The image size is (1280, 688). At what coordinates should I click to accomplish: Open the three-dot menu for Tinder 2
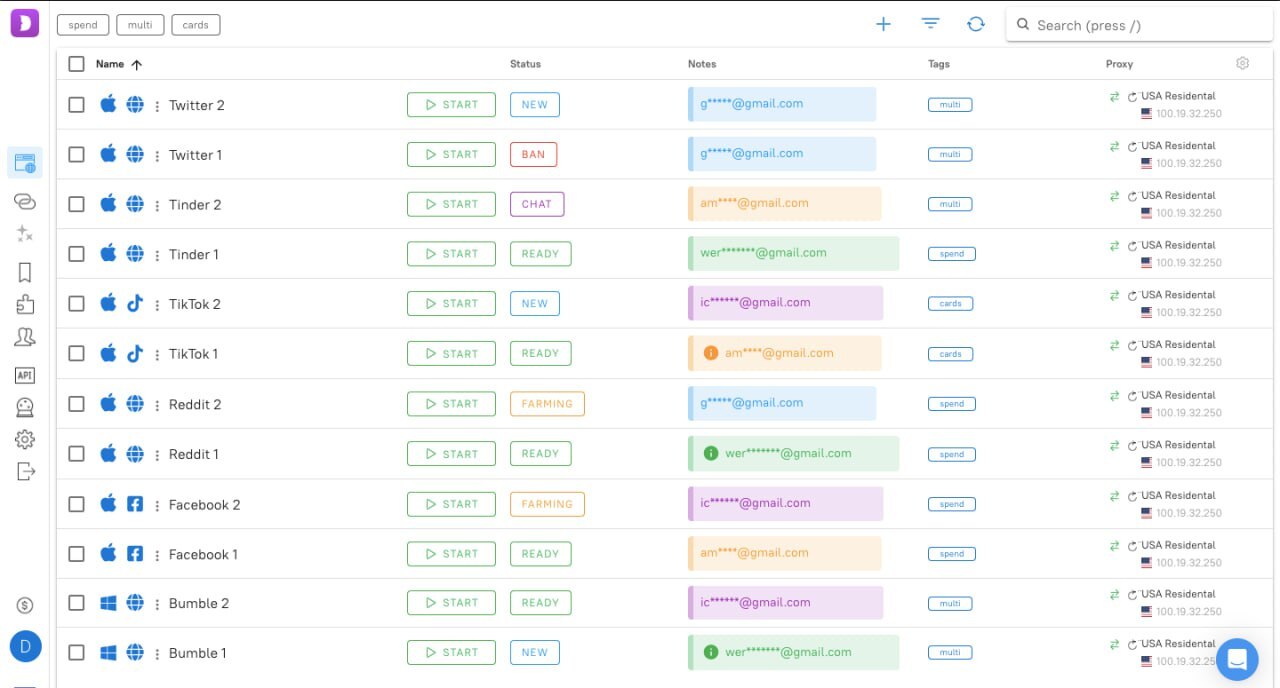coord(157,205)
